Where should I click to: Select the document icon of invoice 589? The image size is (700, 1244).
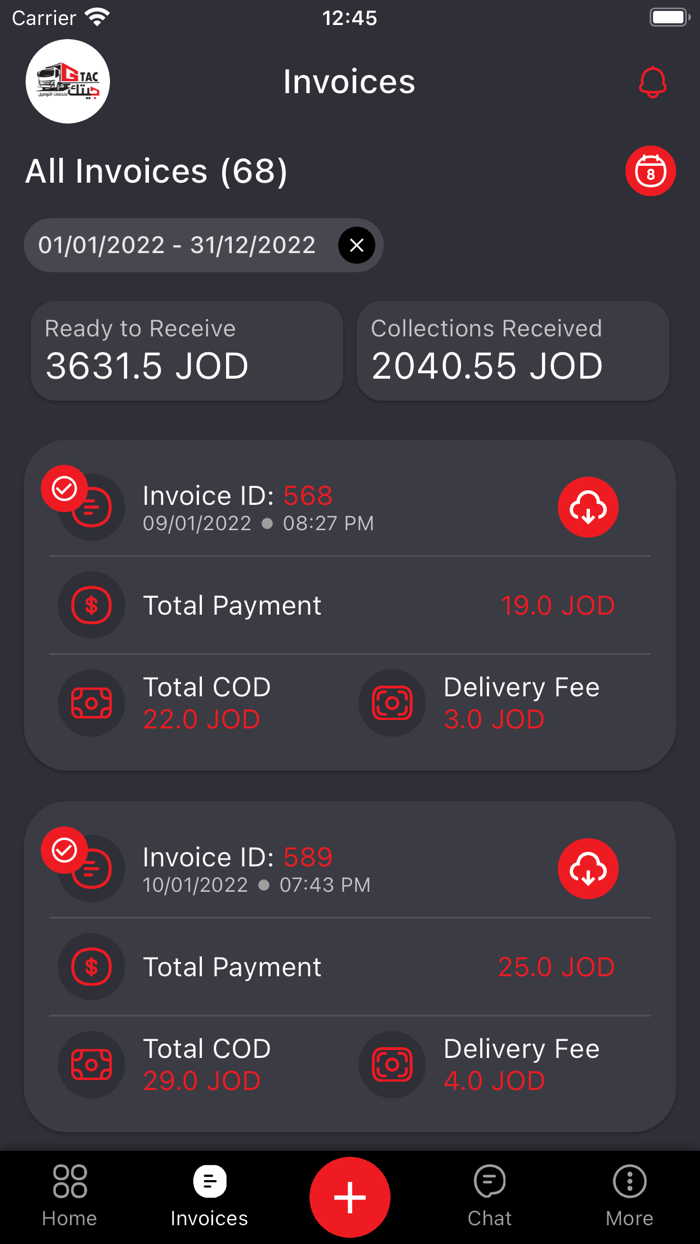click(x=92, y=869)
